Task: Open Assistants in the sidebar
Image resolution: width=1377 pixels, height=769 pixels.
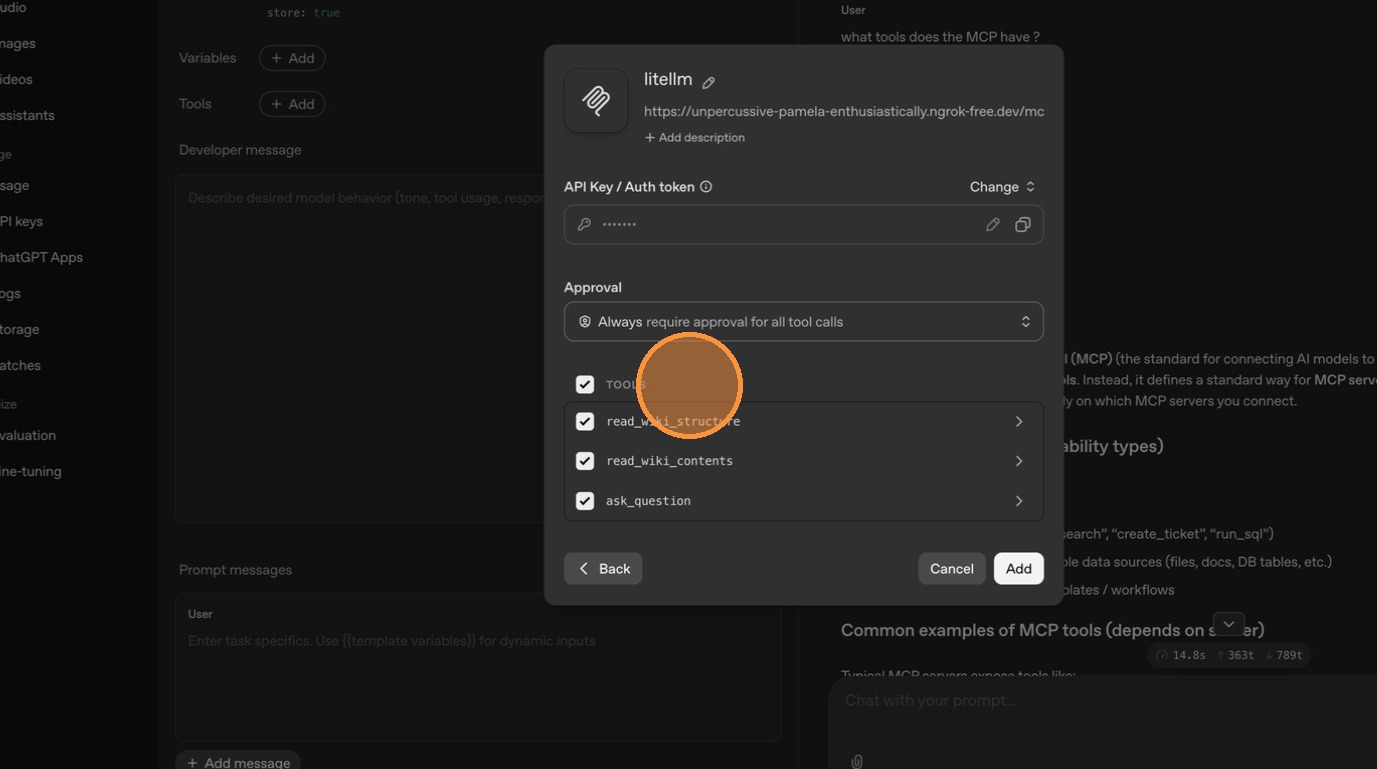Action: [x=27, y=115]
